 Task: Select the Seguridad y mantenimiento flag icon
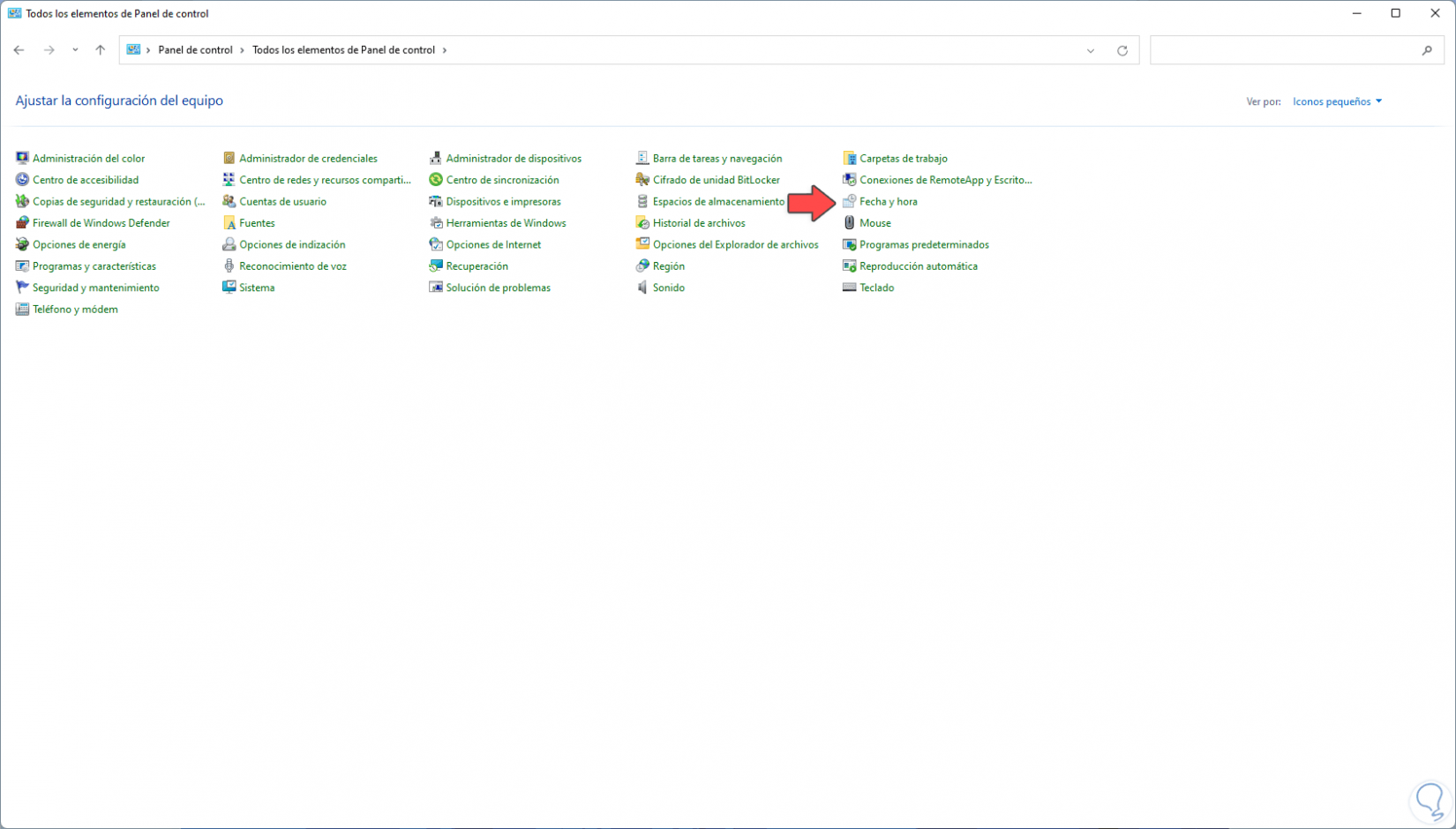point(22,288)
